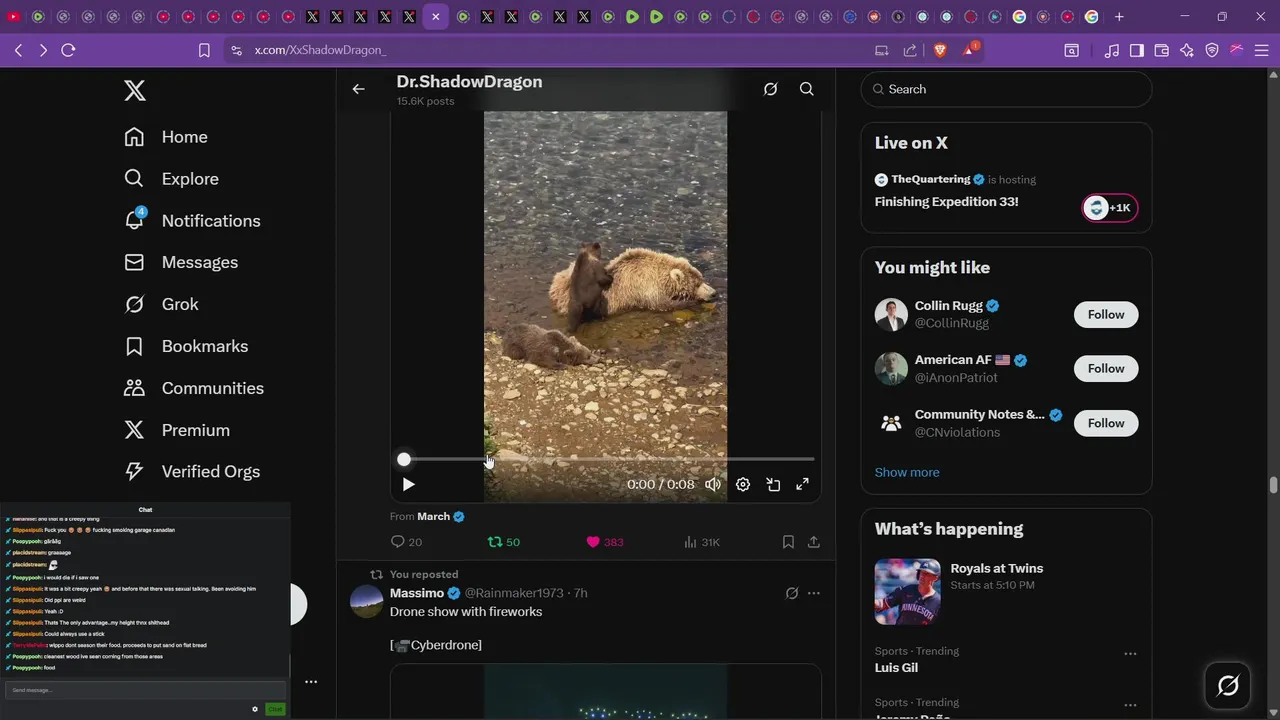
Task: Open Massimo's profile avatar
Action: [367, 602]
